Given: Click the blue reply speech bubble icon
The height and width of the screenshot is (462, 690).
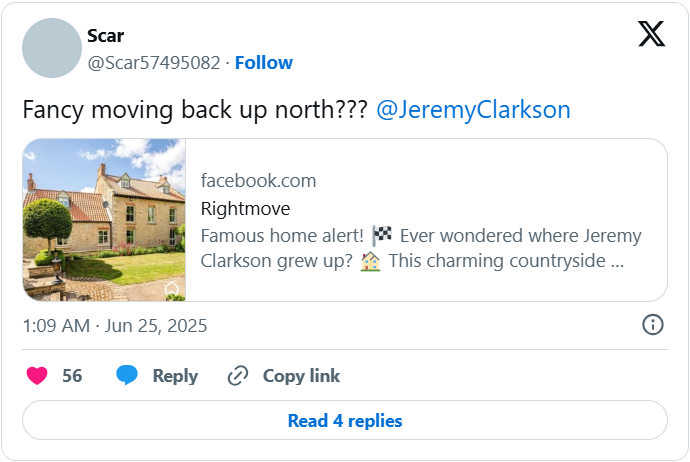Looking at the screenshot, I should coord(127,376).
